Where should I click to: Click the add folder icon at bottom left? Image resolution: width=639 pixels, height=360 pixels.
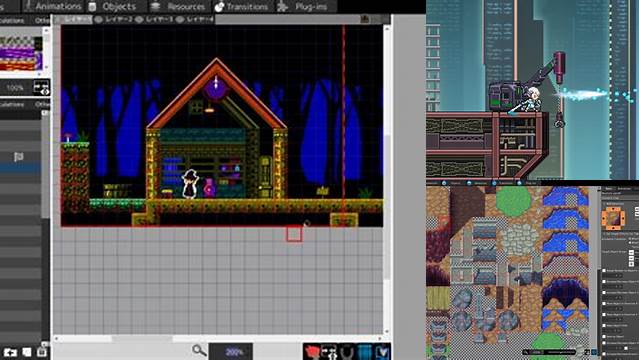pyautogui.click(x=11, y=352)
